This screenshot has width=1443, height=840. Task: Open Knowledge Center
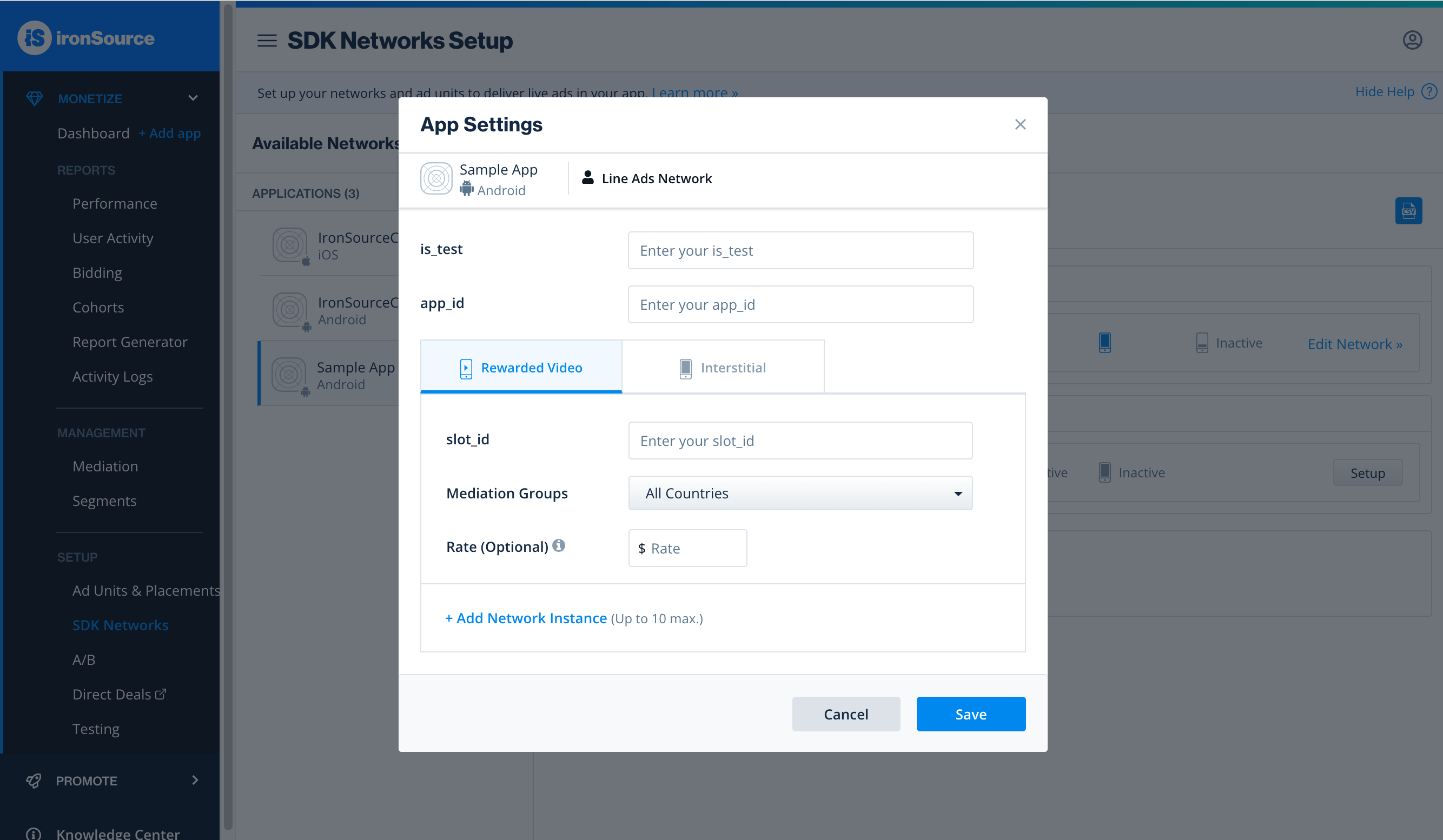pyautogui.click(x=118, y=833)
